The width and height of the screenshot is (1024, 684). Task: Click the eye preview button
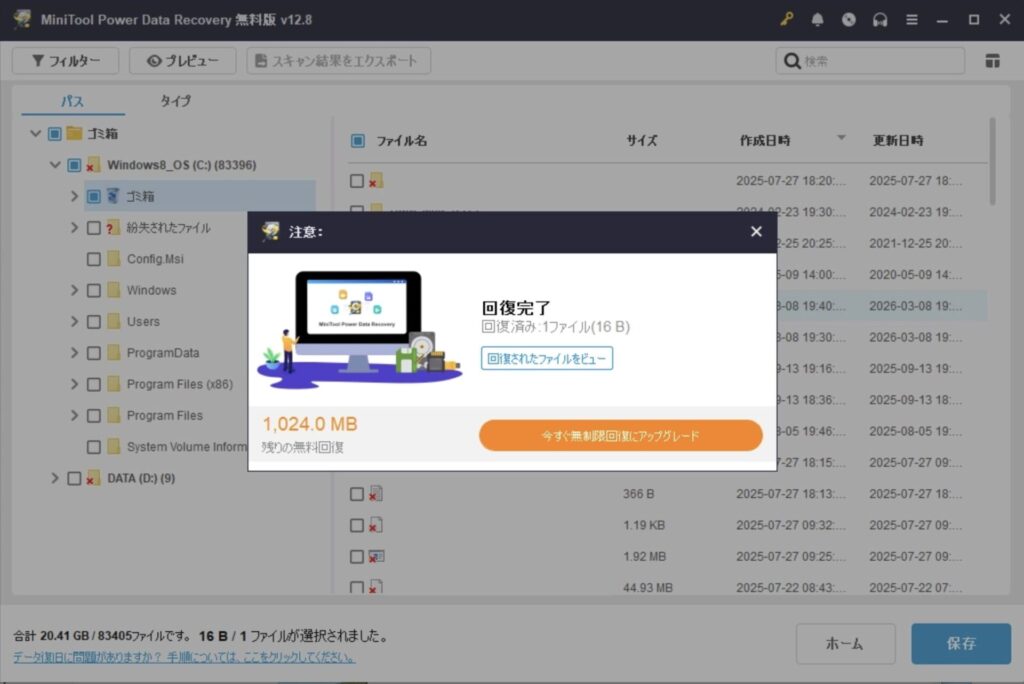[182, 61]
